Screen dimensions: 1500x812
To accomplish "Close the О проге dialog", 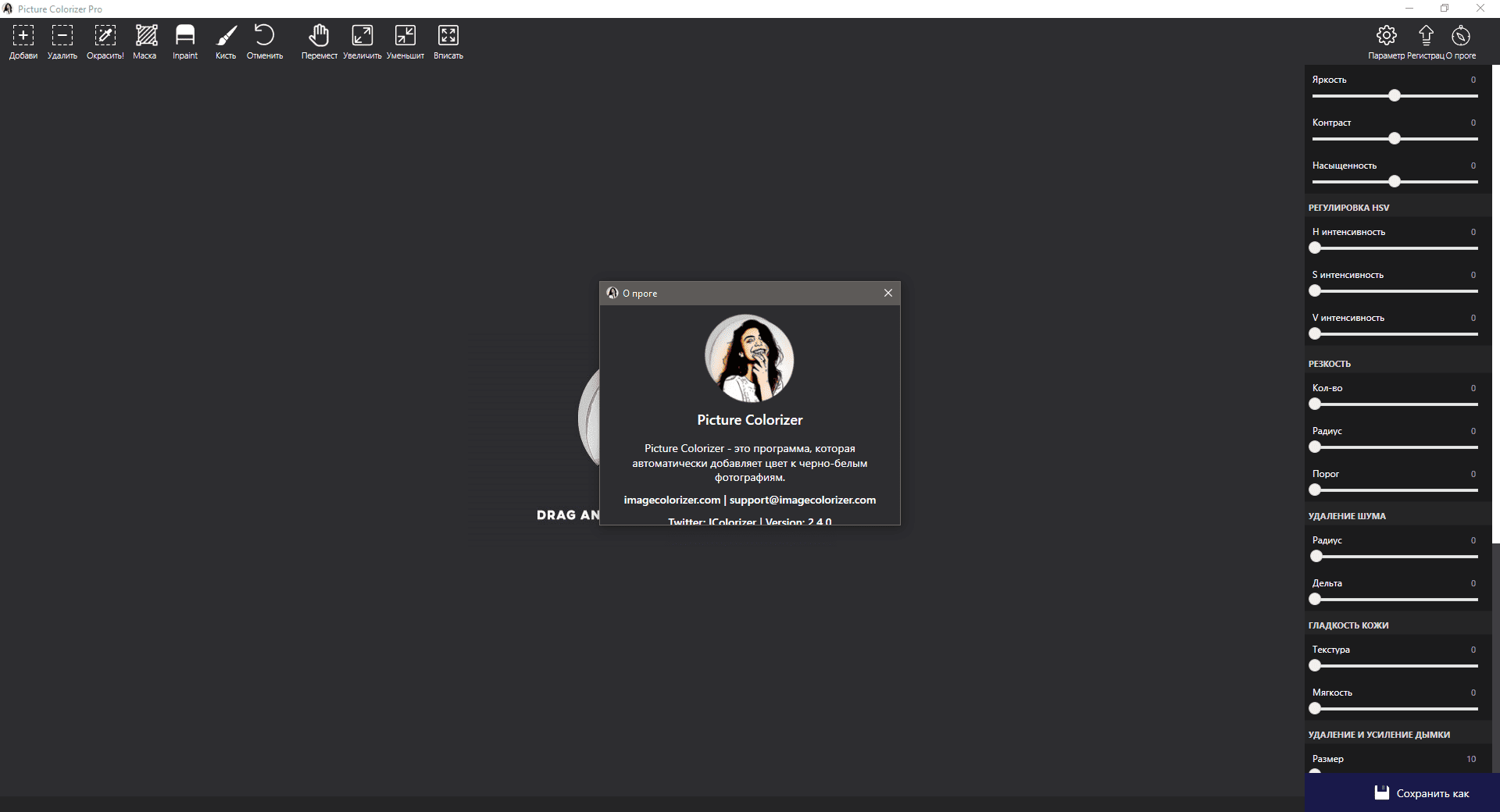I will click(x=888, y=293).
